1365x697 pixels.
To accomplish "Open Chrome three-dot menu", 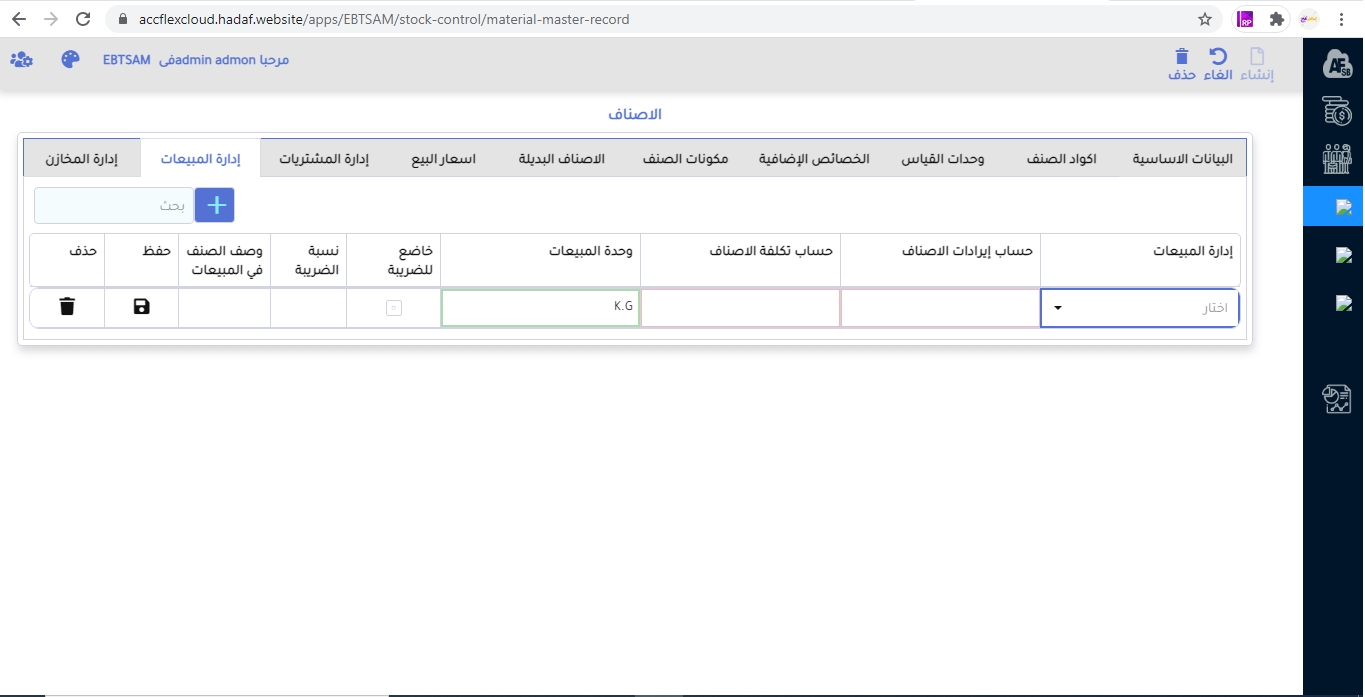I will pyautogui.click(x=1340, y=19).
